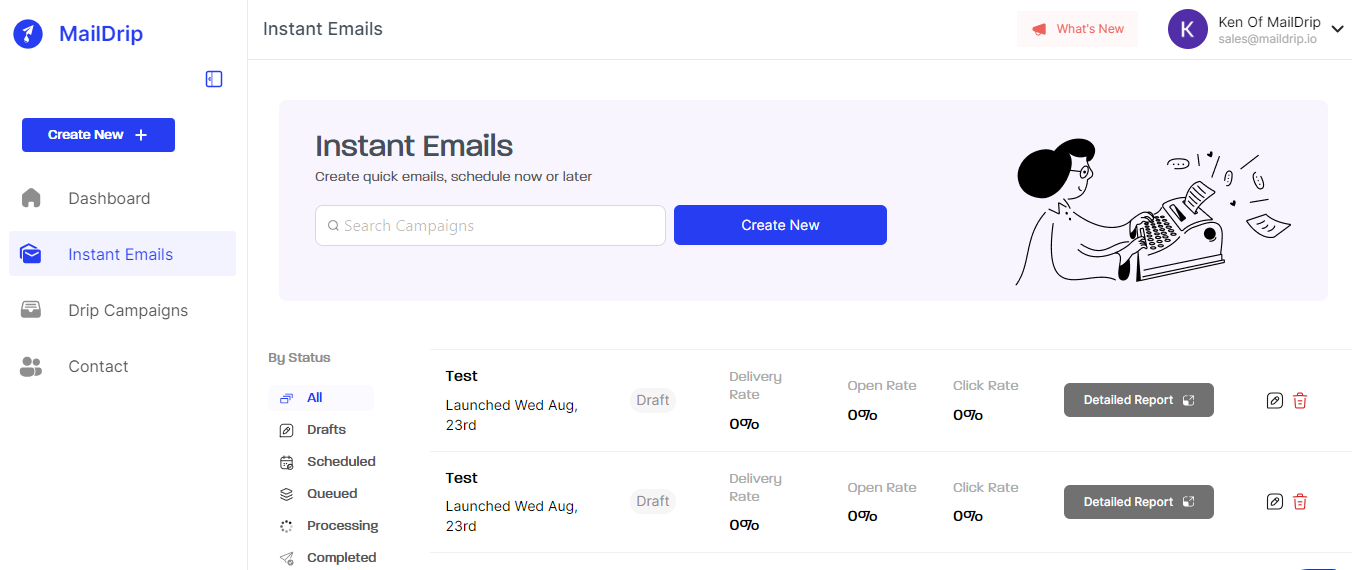Click the By Status heading

[299, 358]
